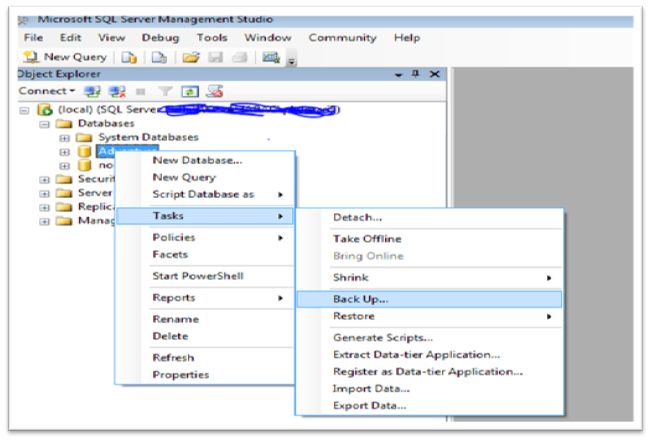The height and width of the screenshot is (440, 650).
Task: Choose Export Data... from submenu
Action: [369, 406]
